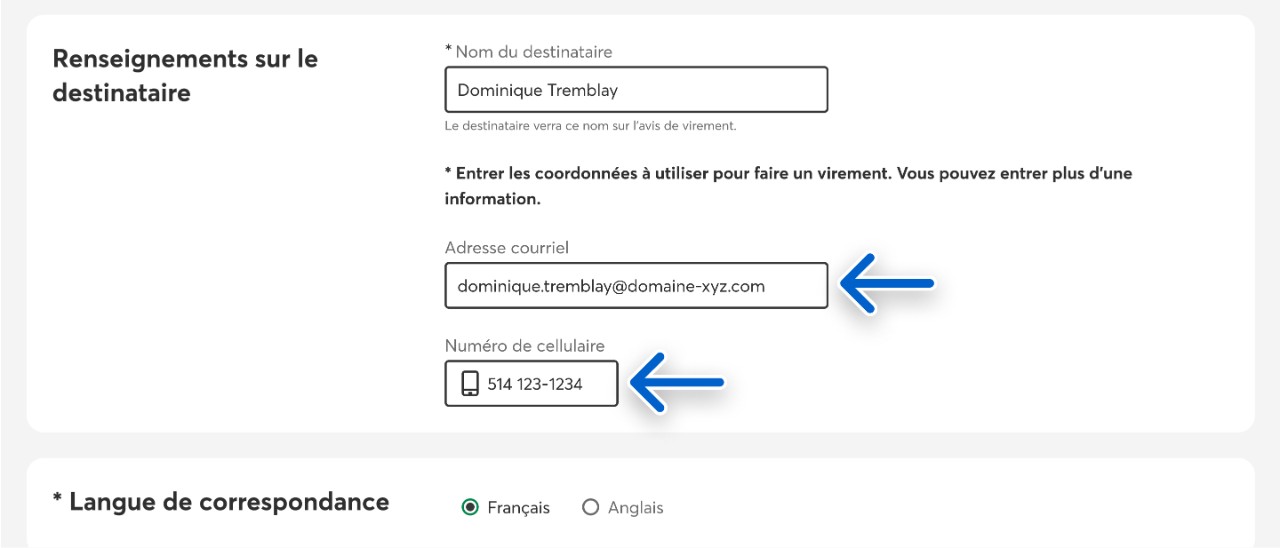The image size is (1280, 548).
Task: Click the helper text under the name field
Action: click(x=590, y=126)
